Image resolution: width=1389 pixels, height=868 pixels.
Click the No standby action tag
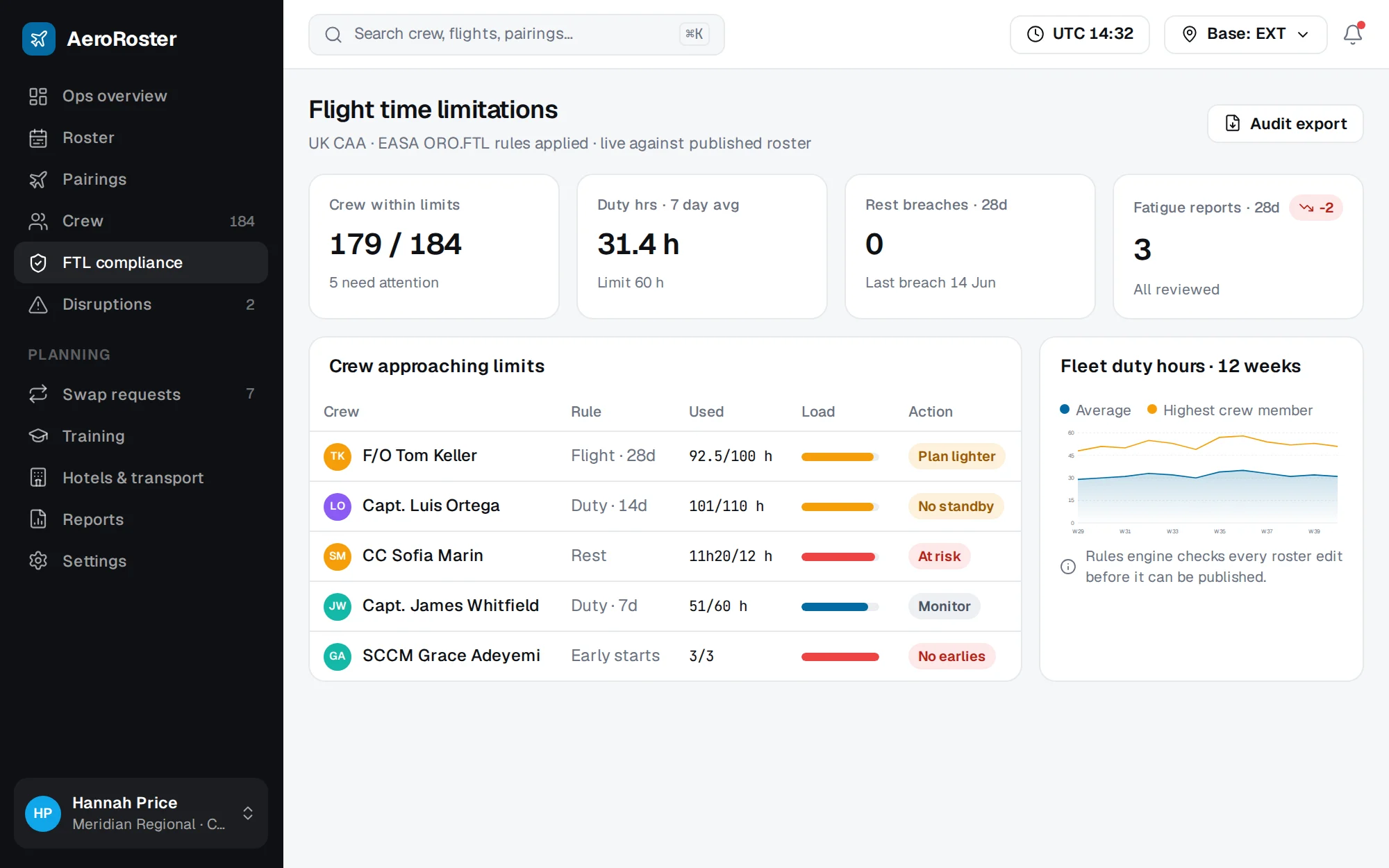pyautogui.click(x=956, y=506)
